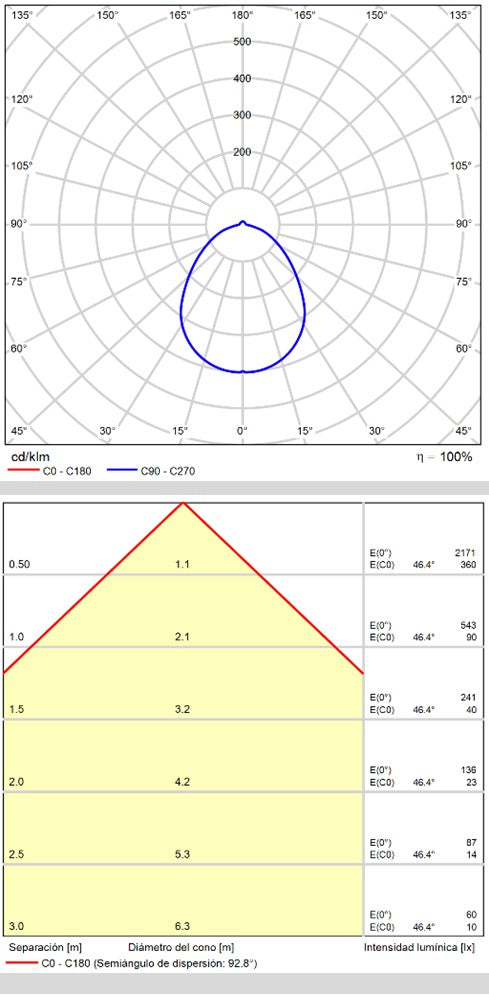
Task: Click the red C0 - C180 legend line
Action: 22,471
